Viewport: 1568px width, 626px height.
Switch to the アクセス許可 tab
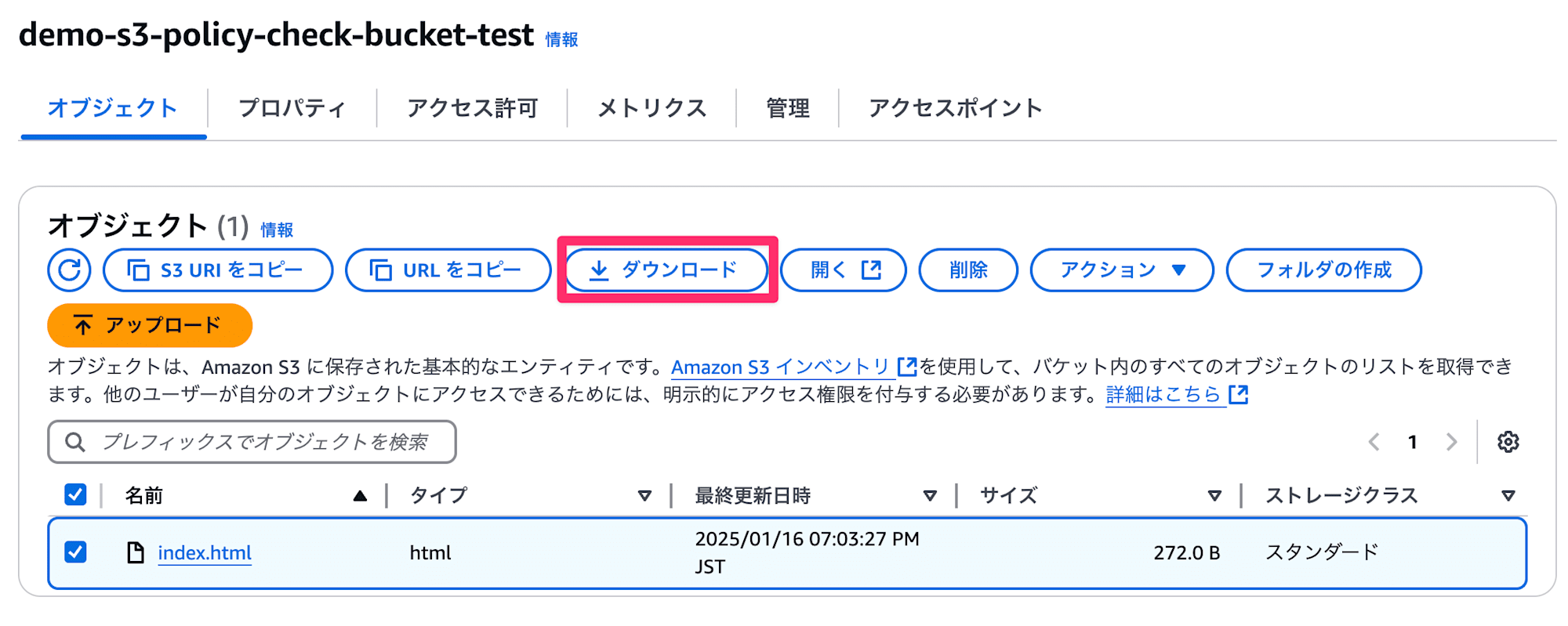click(x=472, y=108)
